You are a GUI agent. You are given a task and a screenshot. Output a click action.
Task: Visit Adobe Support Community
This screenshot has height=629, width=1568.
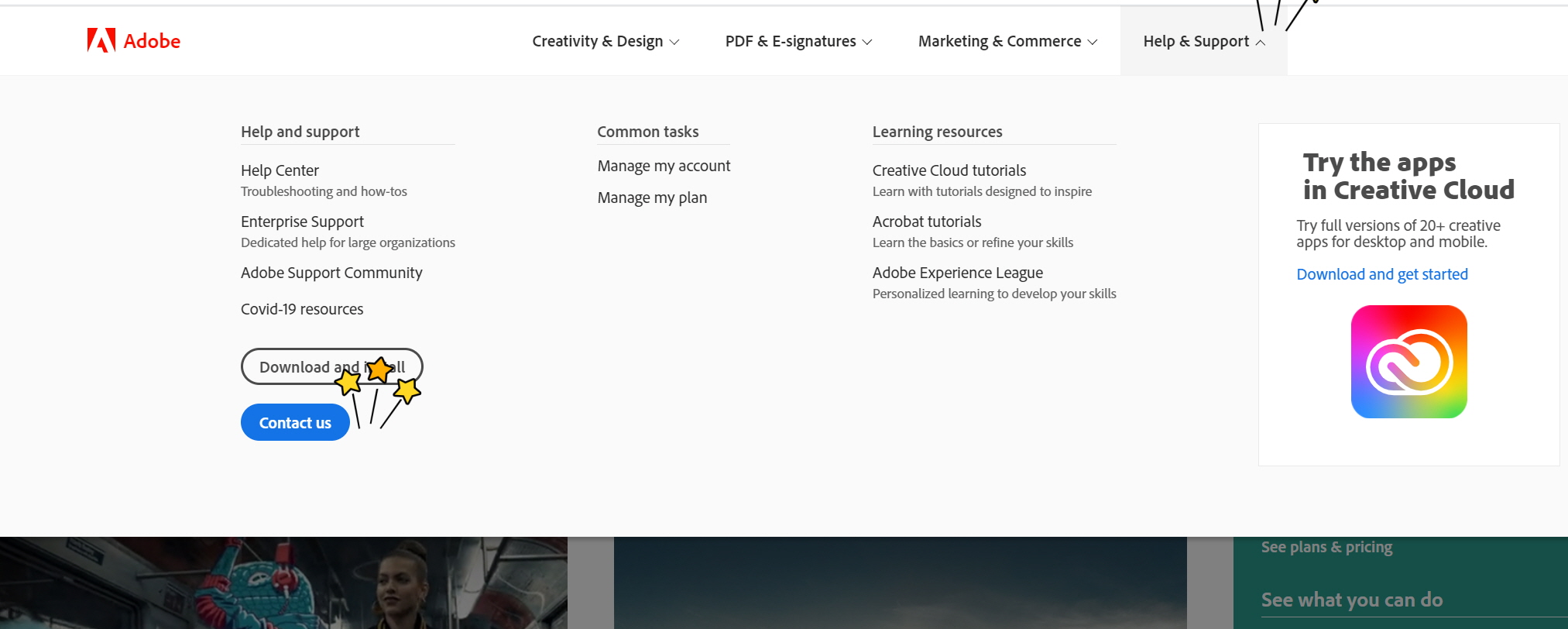331,273
